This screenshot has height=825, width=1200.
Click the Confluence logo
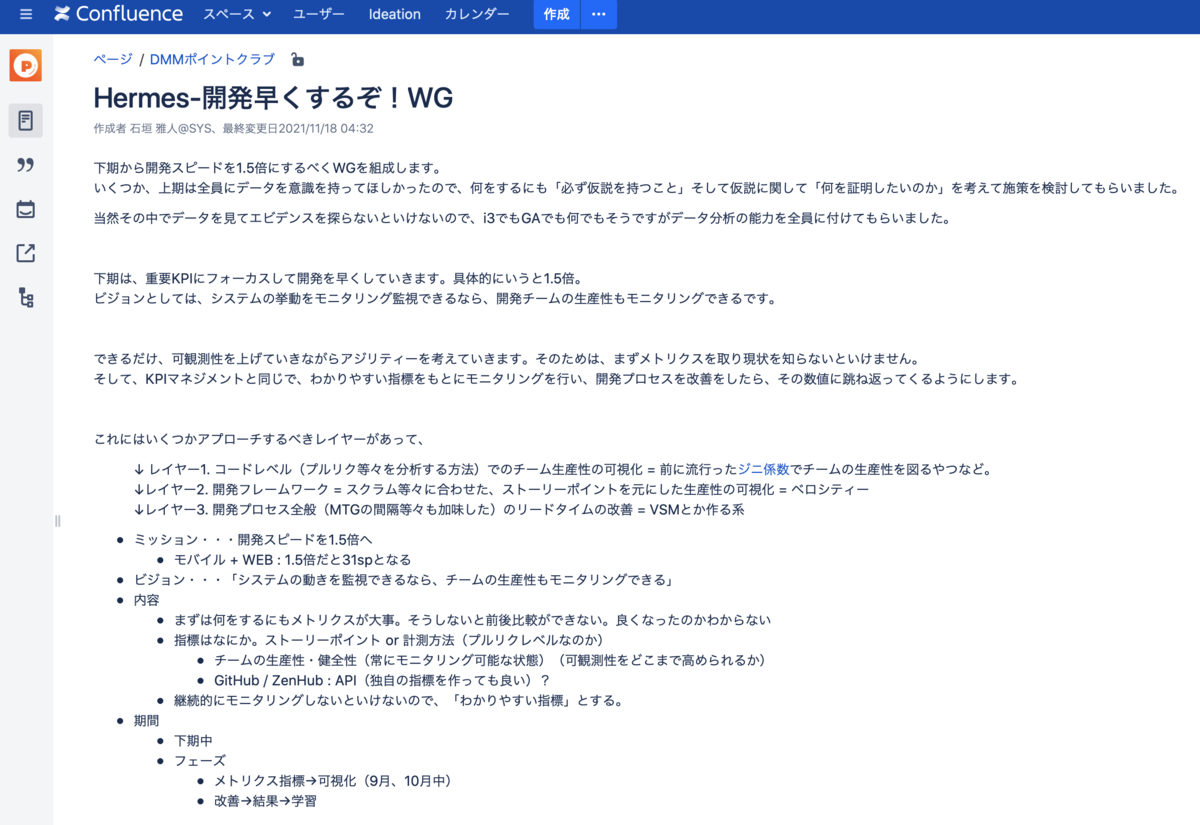coord(118,14)
